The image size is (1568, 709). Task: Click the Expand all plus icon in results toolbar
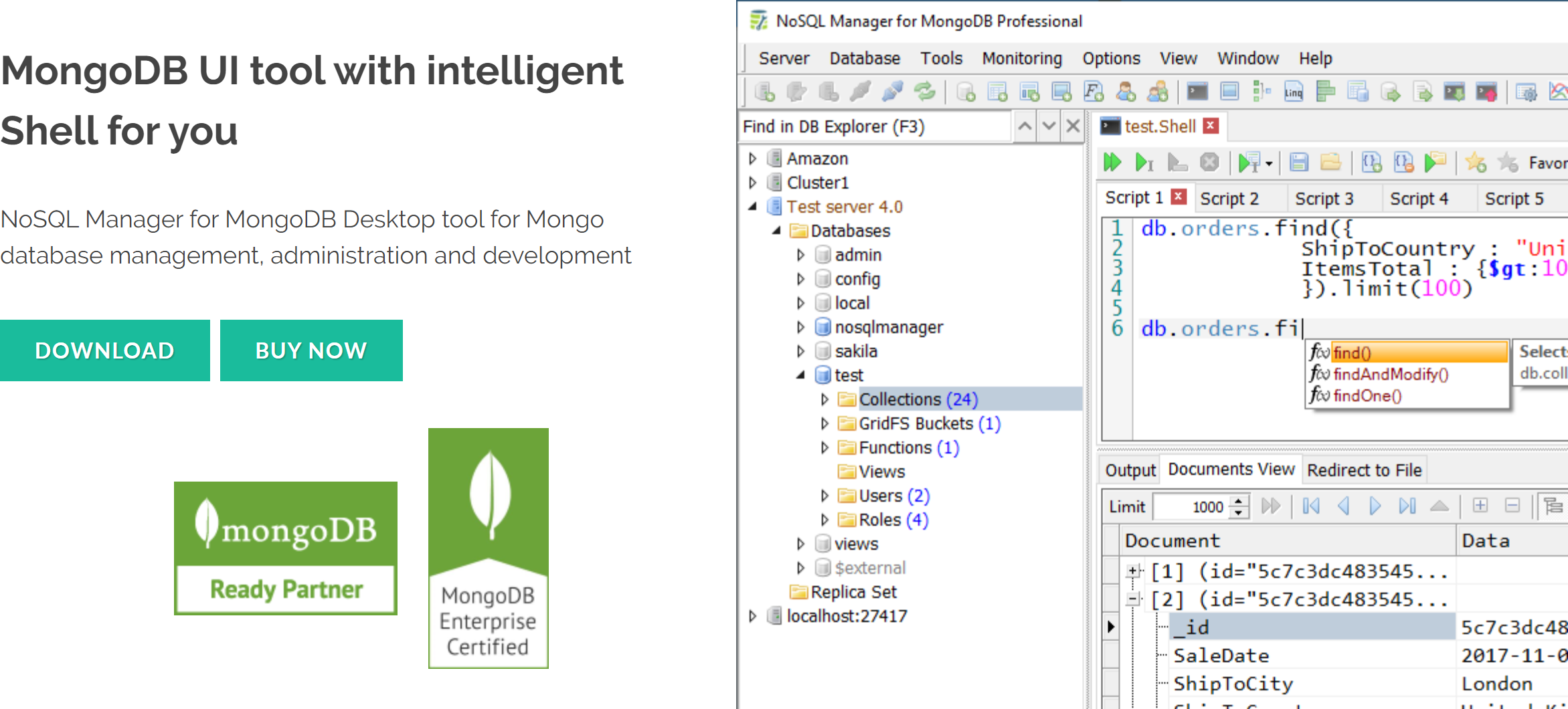click(1480, 506)
